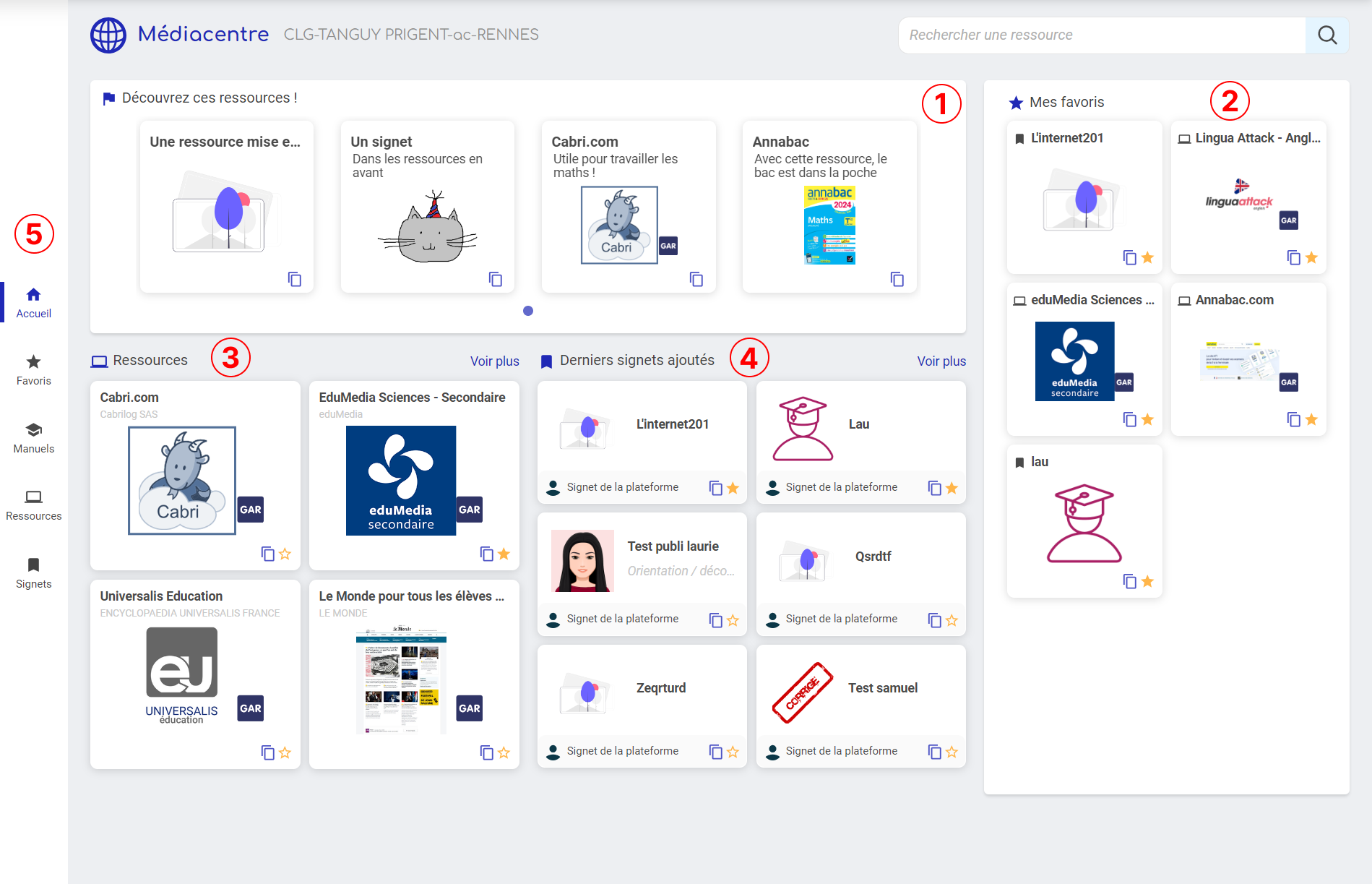Click 'Orientation / déco...' subtitle text
Viewport: 1372px width, 884px height.
click(681, 571)
